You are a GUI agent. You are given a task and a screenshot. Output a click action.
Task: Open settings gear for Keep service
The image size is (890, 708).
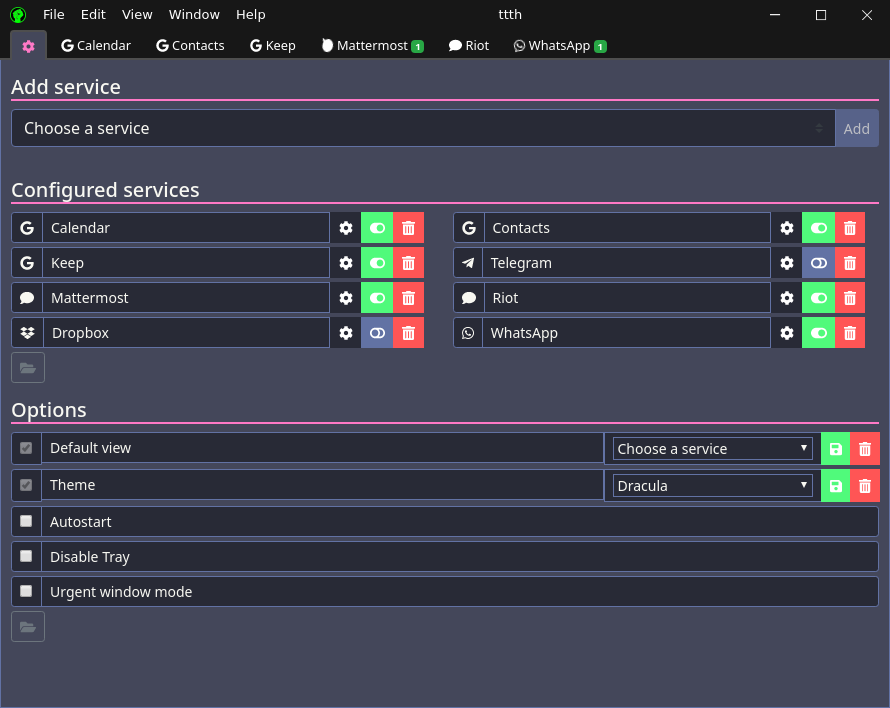346,263
